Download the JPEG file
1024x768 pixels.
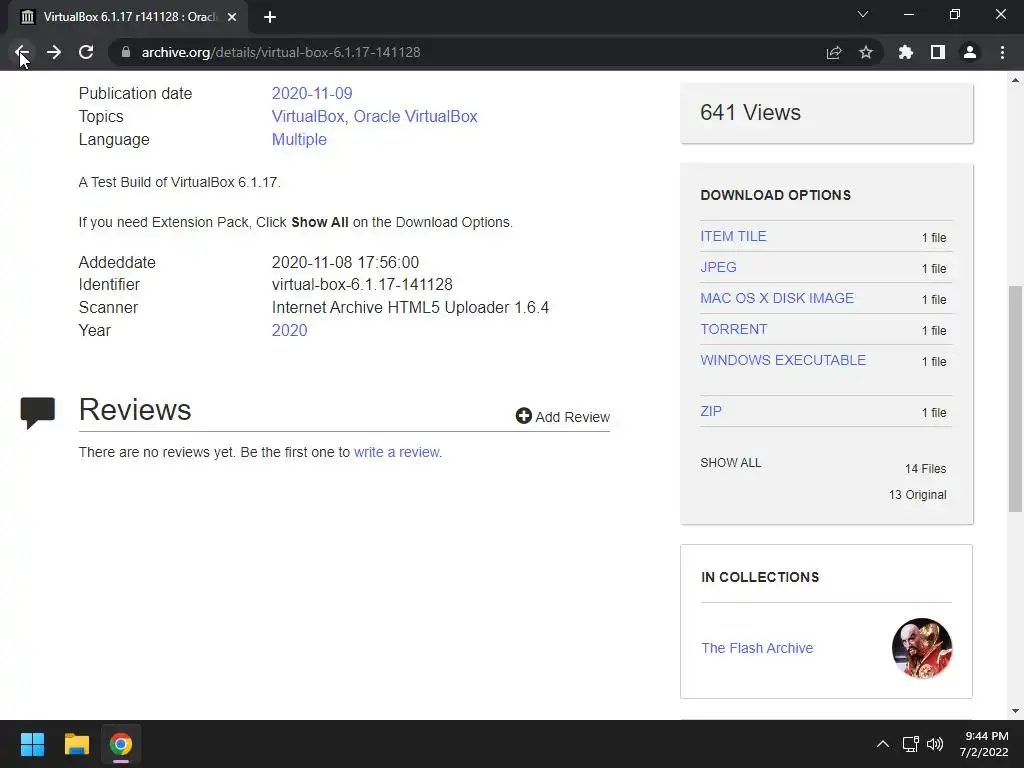[718, 267]
